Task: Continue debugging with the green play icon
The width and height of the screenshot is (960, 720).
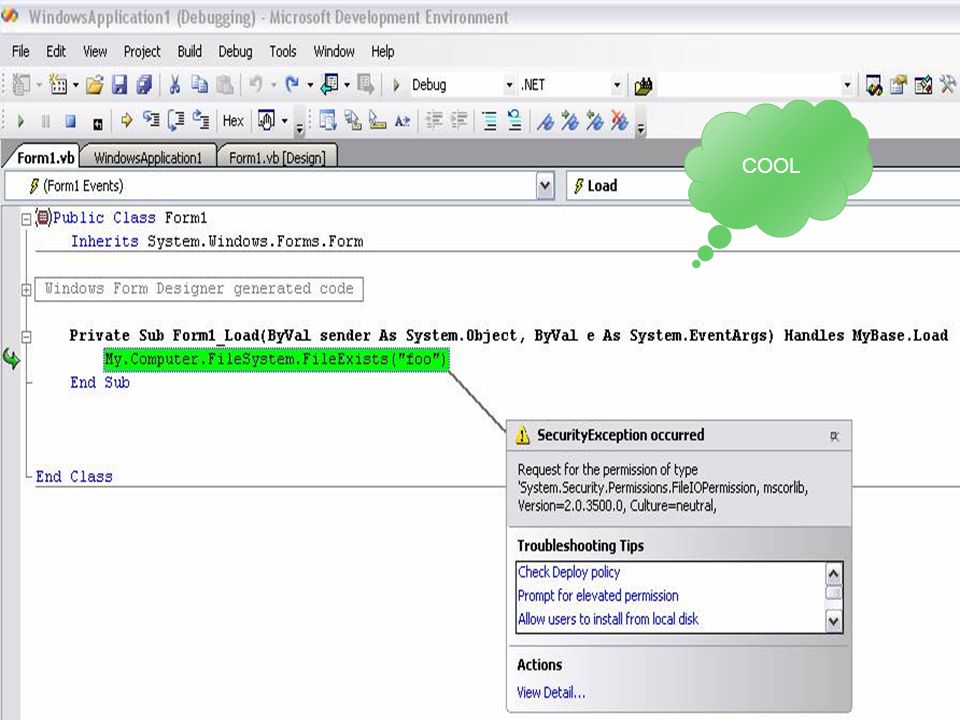Action: pyautogui.click(x=21, y=121)
